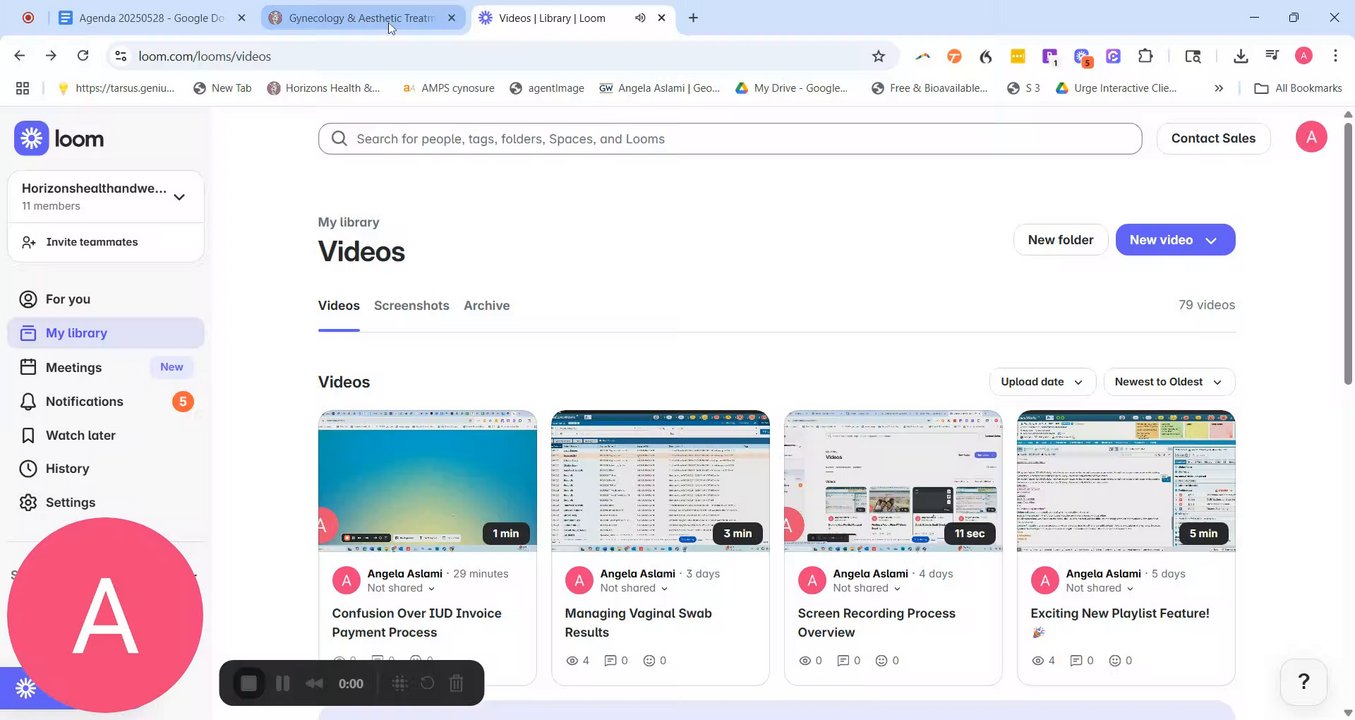The width and height of the screenshot is (1355, 720).
Task: Switch to the Videos tab
Action: [x=339, y=306]
